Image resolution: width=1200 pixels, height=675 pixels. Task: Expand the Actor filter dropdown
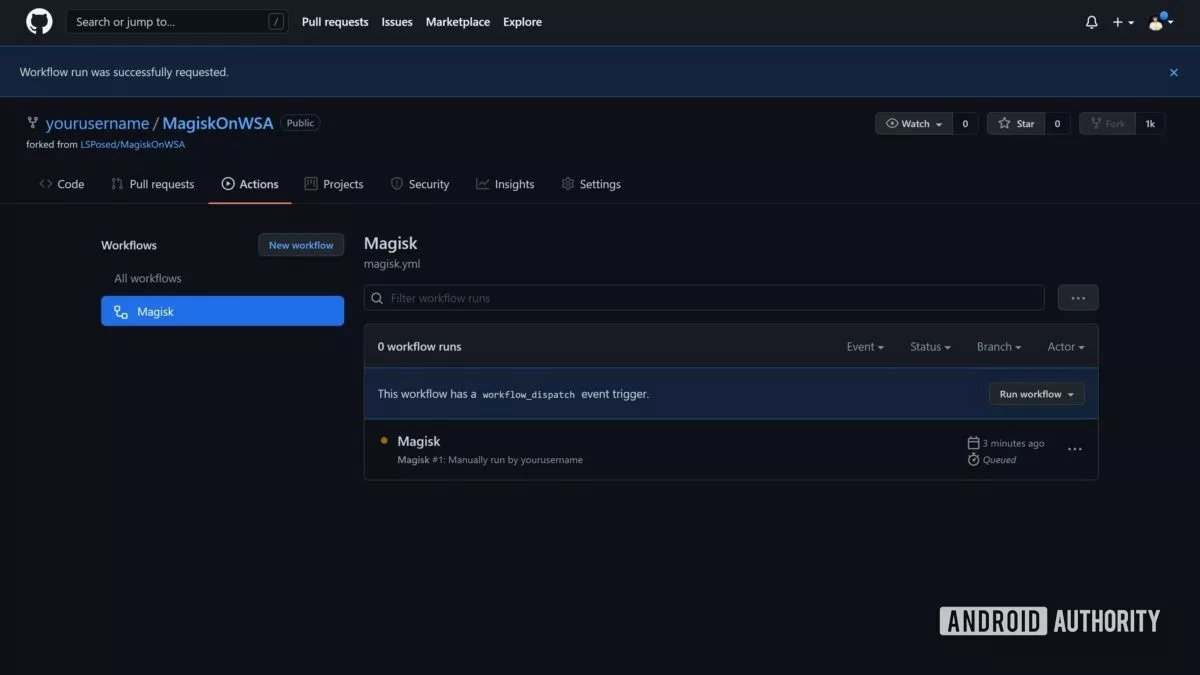tap(1066, 347)
